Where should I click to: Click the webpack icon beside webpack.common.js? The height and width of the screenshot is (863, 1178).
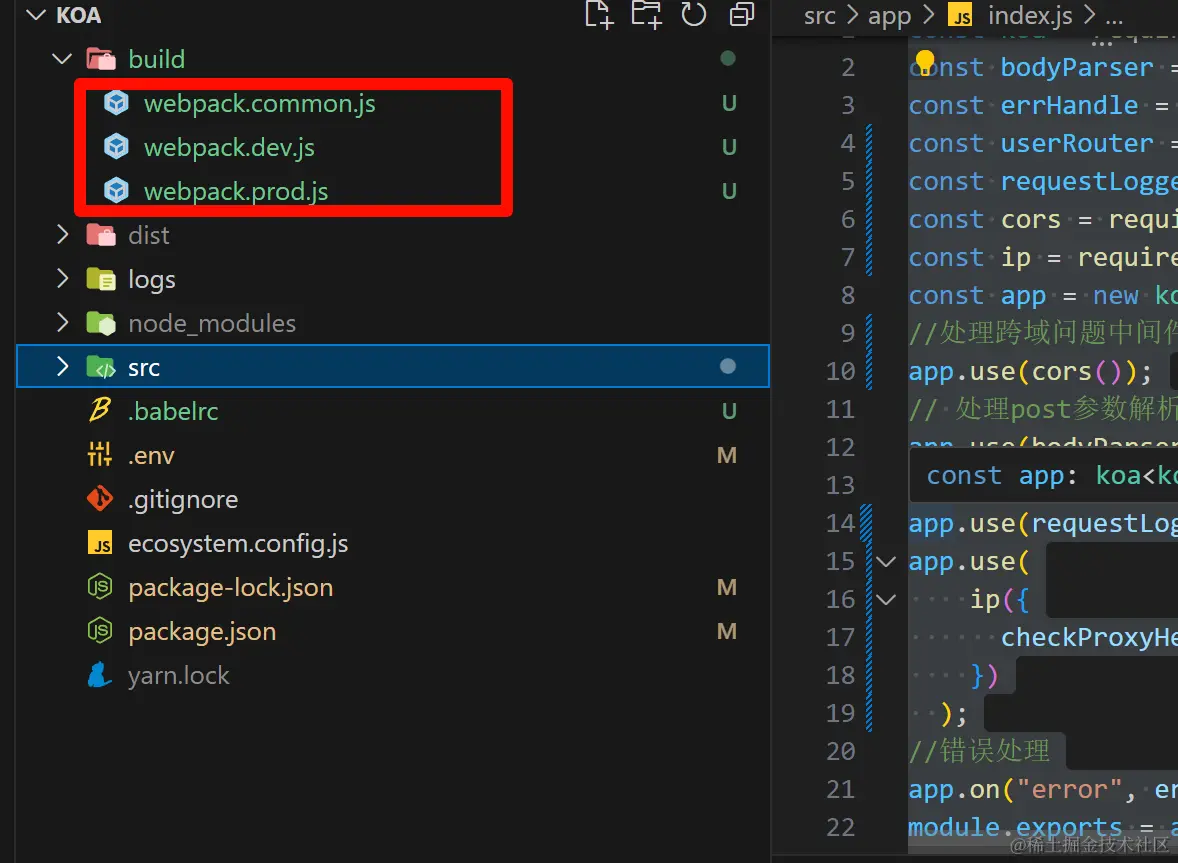coord(116,103)
